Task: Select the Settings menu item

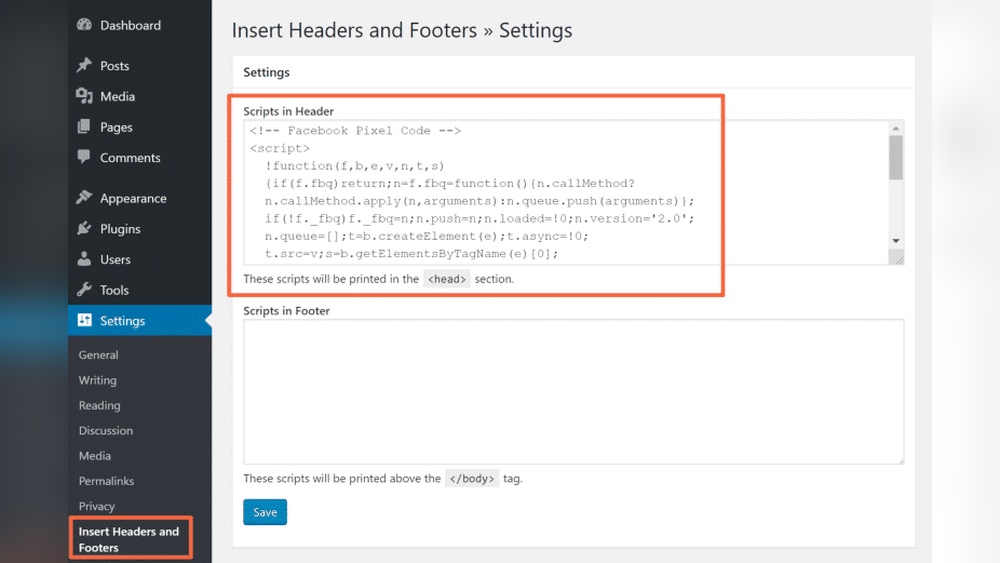Action: [x=140, y=321]
